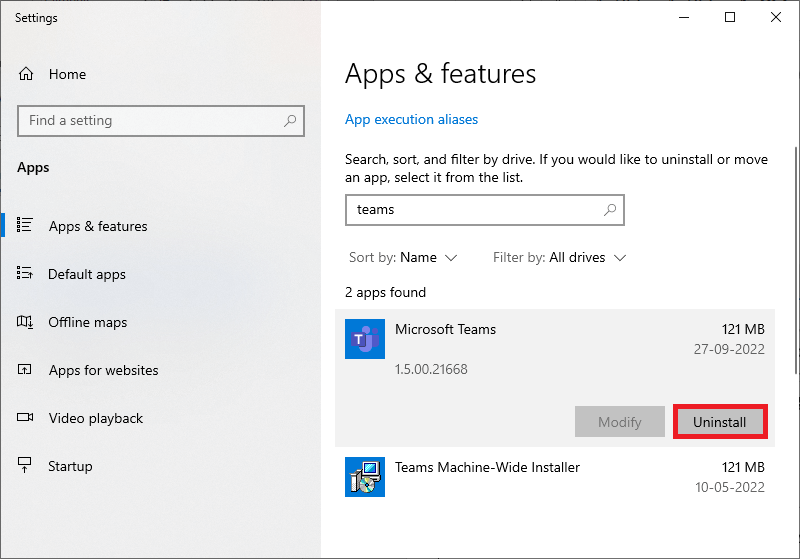
Task: Click the Video playback camera icon
Action: [x=25, y=417]
